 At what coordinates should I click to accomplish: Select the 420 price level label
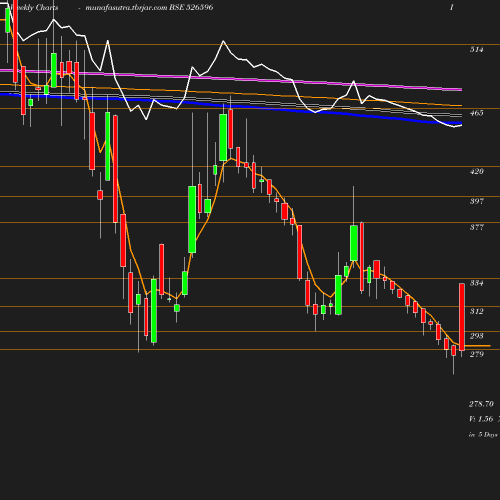[476, 171]
